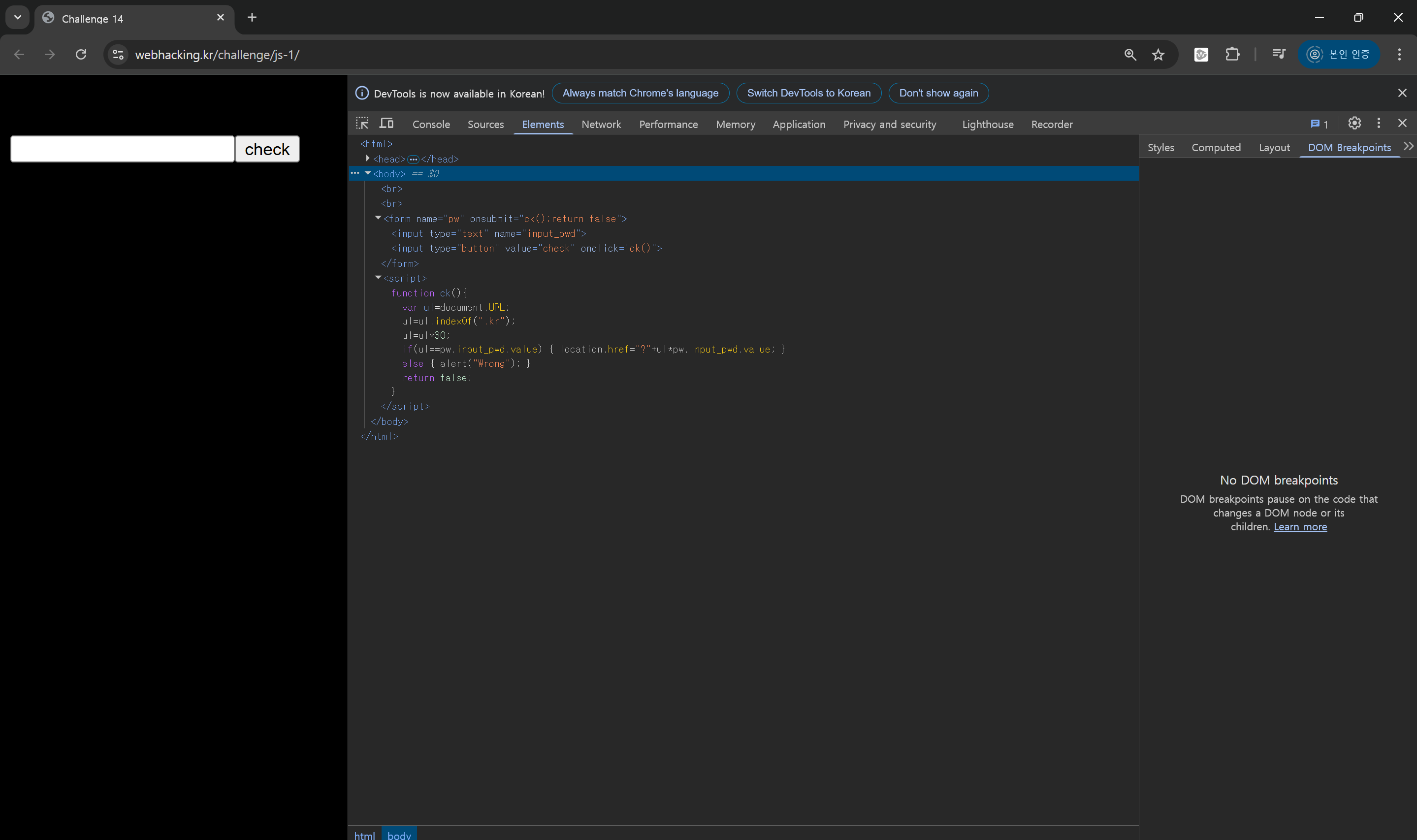Toggle the device toolbar icon
This screenshot has height=840, width=1417.
pos(386,124)
